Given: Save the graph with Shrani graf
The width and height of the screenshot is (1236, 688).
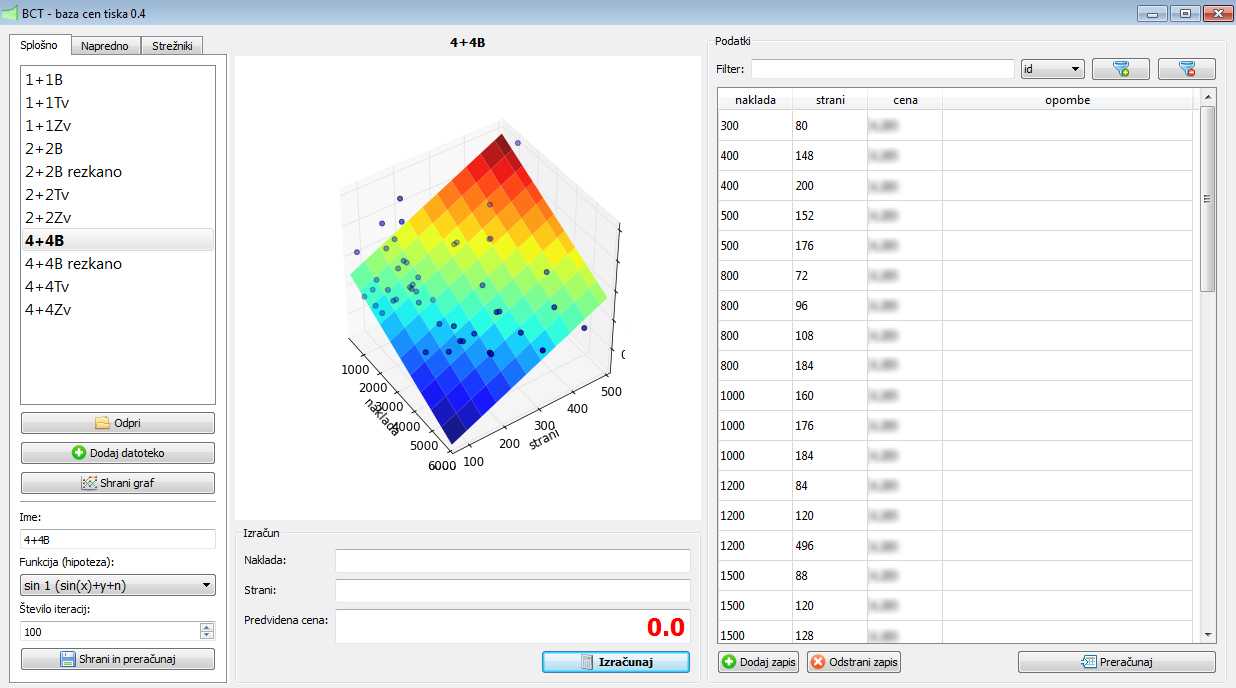Looking at the screenshot, I should point(118,483).
